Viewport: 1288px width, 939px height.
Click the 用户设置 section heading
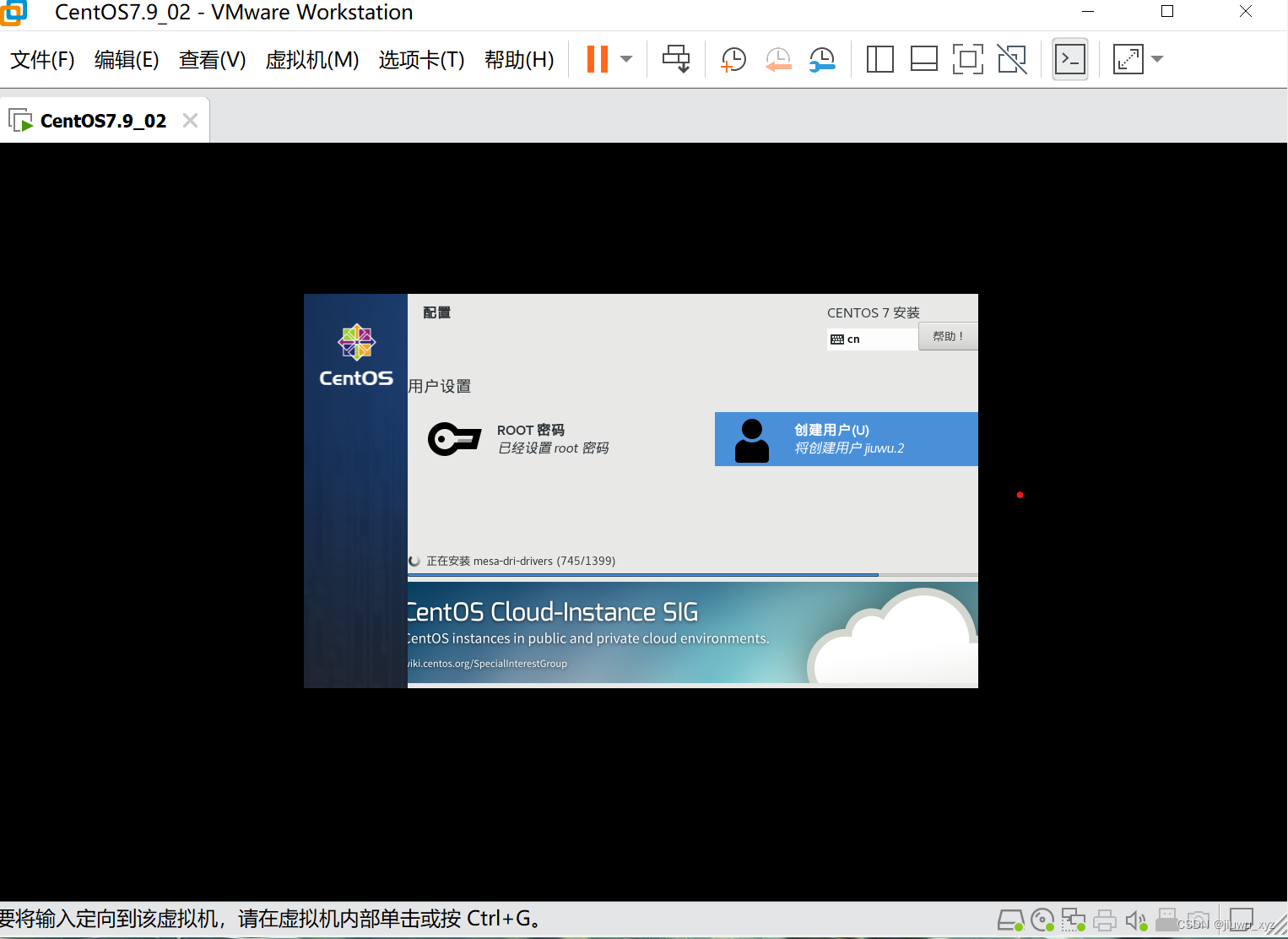(x=440, y=386)
